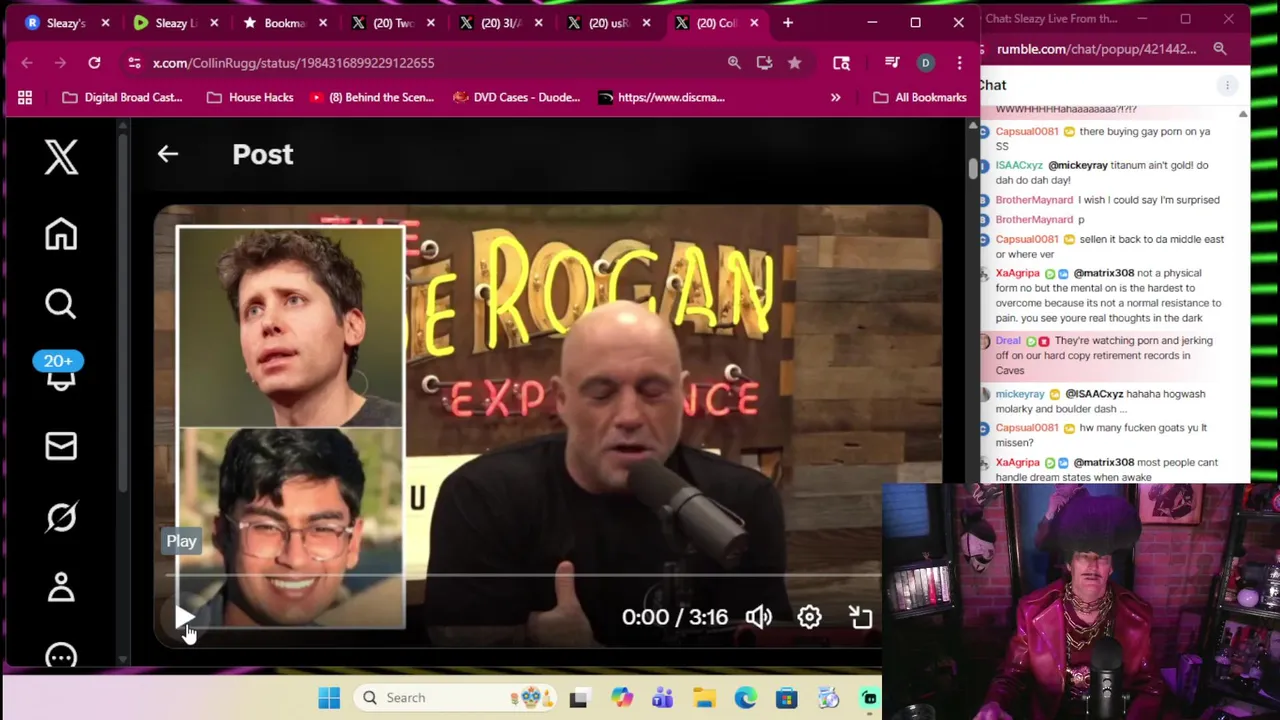Open DVD Cases bookmark
The image size is (1280, 720).
[x=516, y=97]
